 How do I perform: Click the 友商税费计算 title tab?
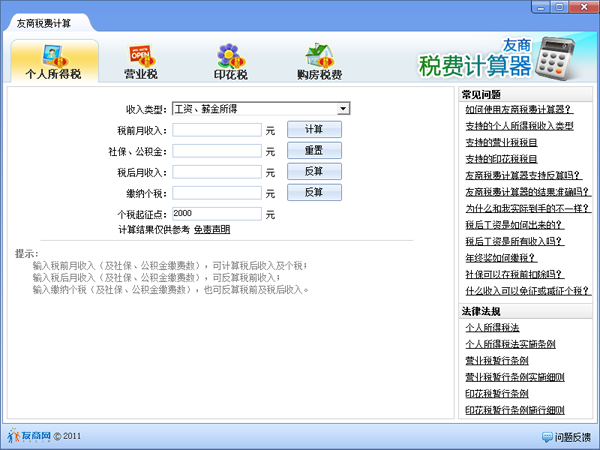pos(44,23)
